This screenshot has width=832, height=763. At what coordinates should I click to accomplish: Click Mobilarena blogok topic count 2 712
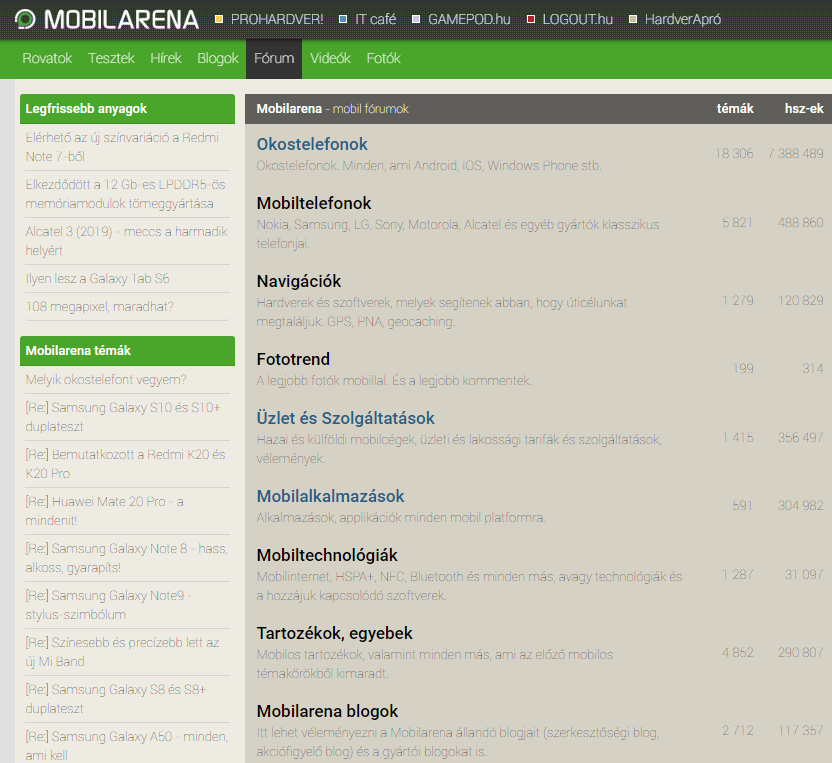pyautogui.click(x=738, y=731)
